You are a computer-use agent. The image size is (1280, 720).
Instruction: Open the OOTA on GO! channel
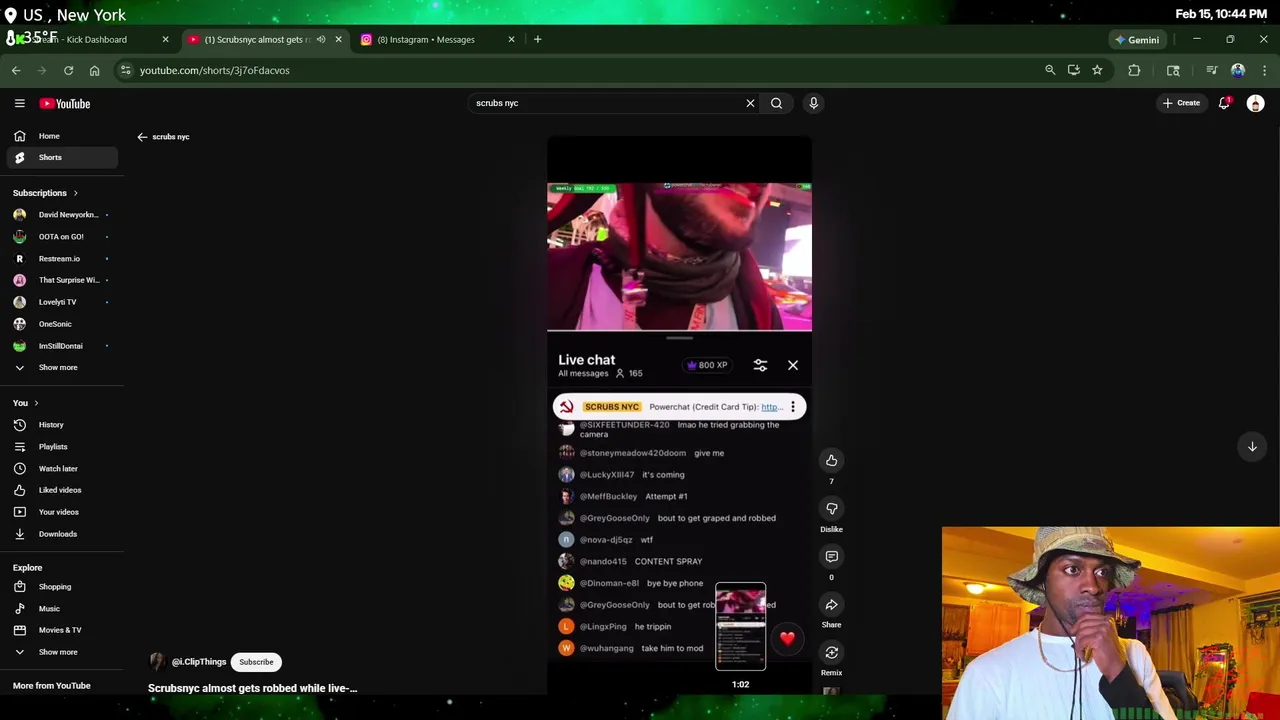pos(60,237)
